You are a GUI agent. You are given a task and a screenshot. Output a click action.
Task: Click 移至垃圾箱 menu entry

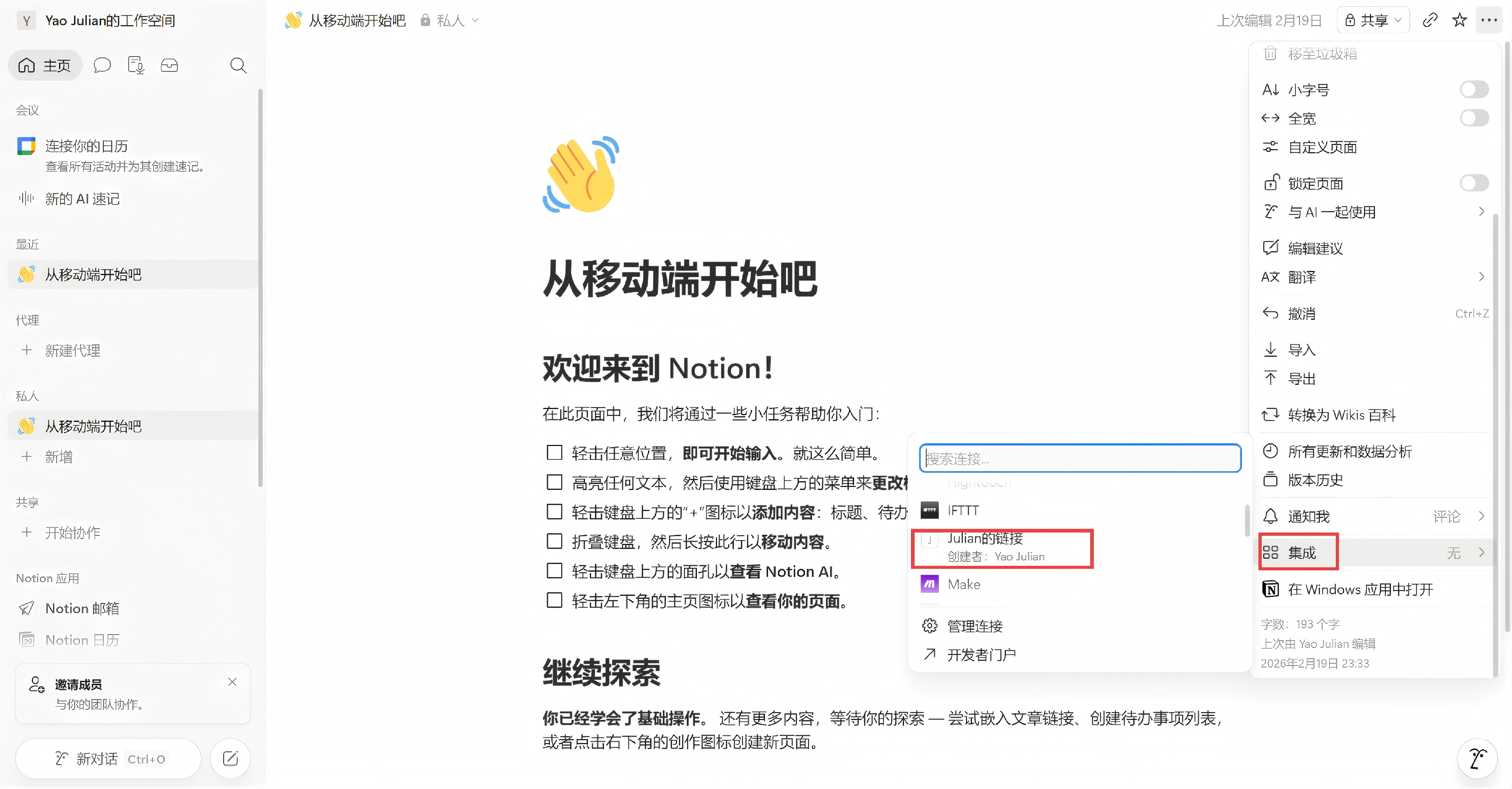(1374, 53)
